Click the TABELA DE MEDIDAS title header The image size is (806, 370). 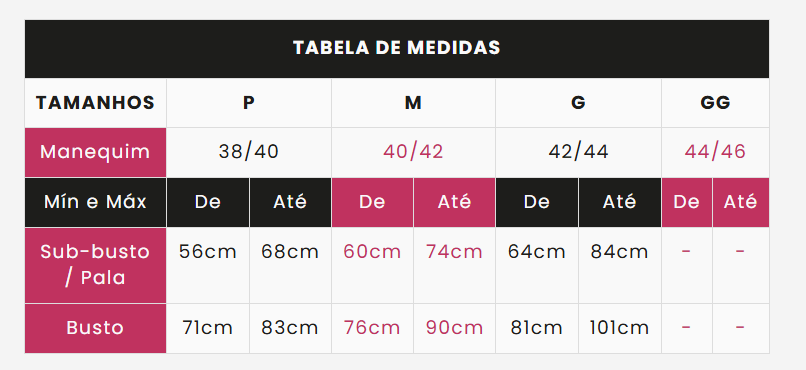pos(397,48)
